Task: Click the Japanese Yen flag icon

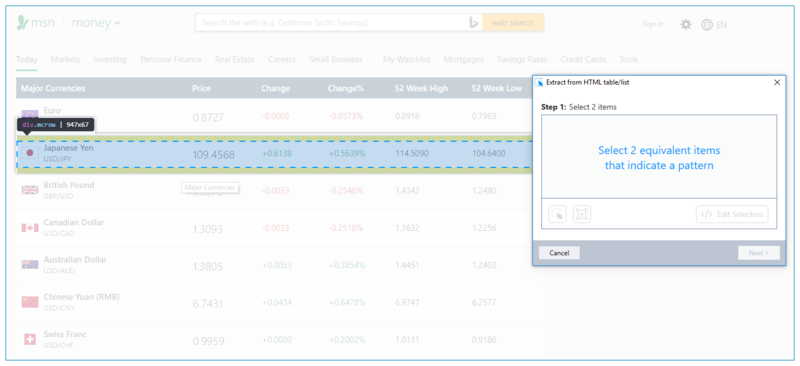Action: pyautogui.click(x=30, y=153)
